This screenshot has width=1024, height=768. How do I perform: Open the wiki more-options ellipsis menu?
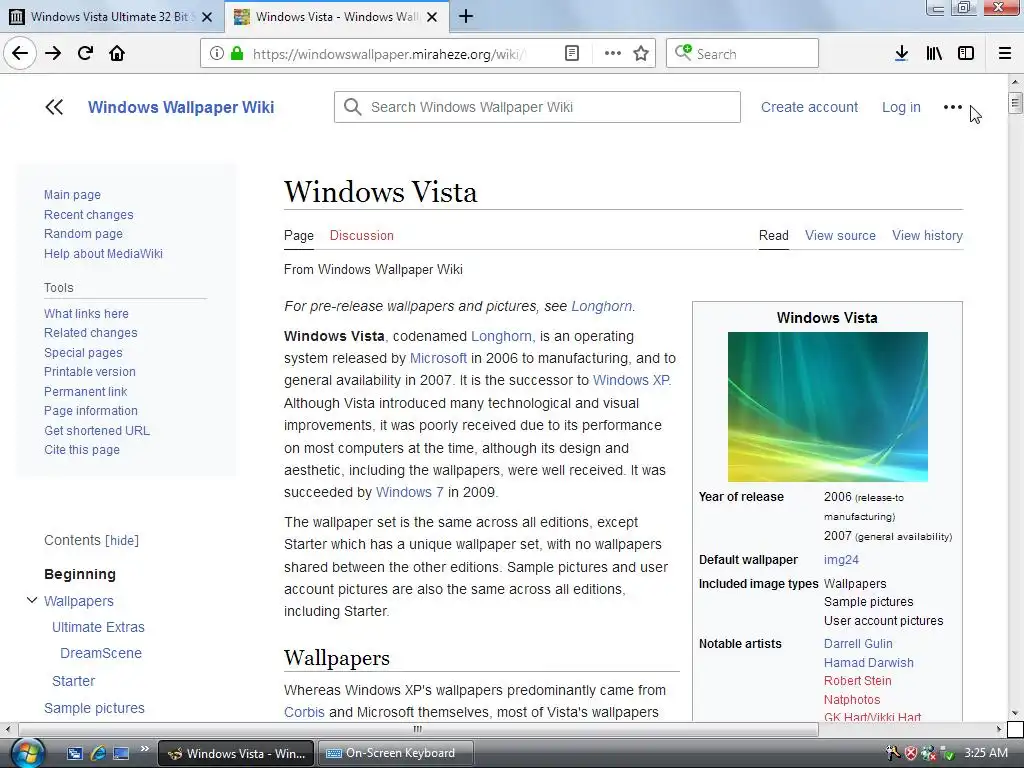pyautogui.click(x=953, y=107)
